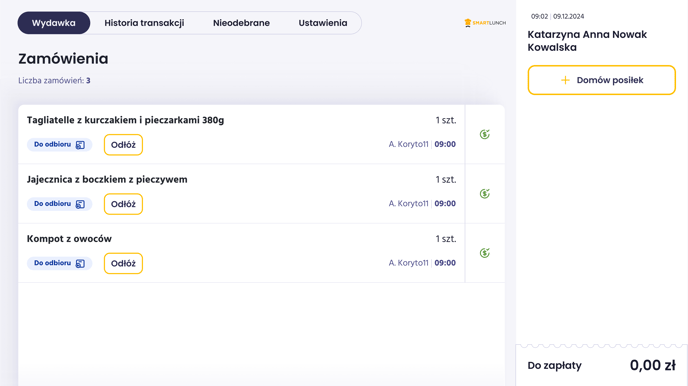Click the 'Liczba zamówień: 3' counter
688x386 pixels.
(54, 80)
